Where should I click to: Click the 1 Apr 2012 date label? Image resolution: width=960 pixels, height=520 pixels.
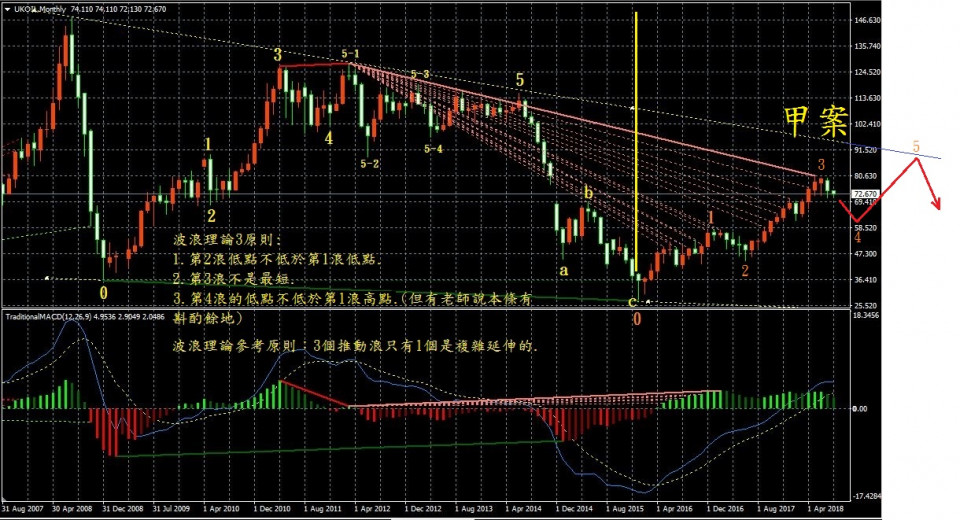point(372,509)
